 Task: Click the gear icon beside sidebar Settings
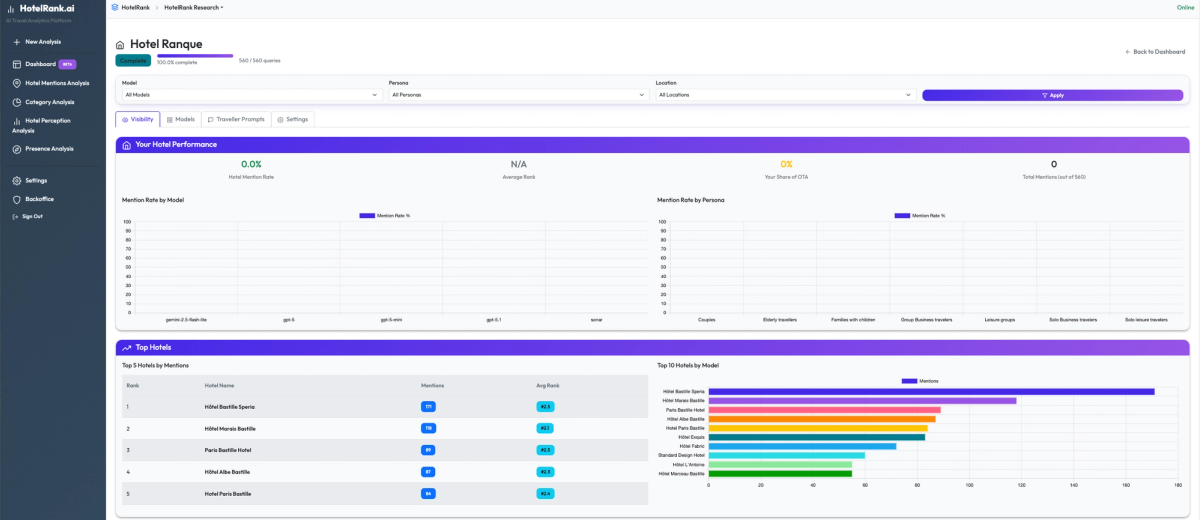coord(16,181)
